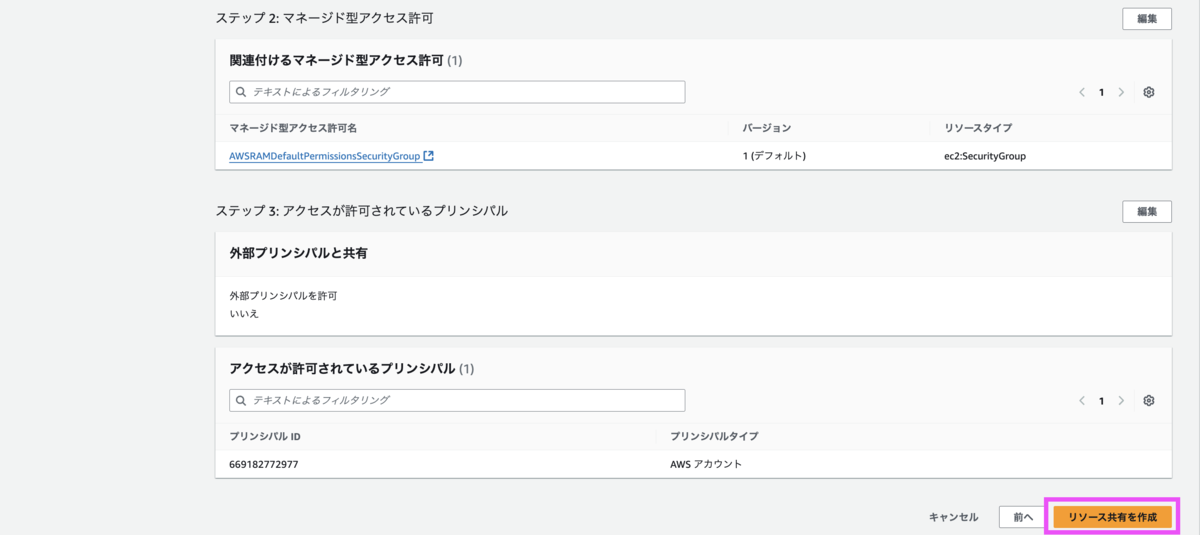Click external link icon beside AWSRAMDefaultPermissionsSecurityGroup
Screen dimensions: 1200x535
[x=429, y=156]
